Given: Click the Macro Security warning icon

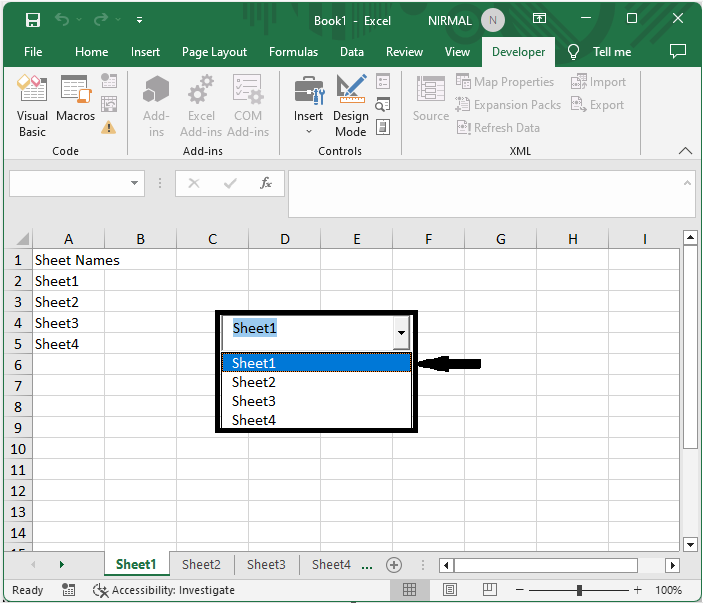Looking at the screenshot, I should [x=108, y=128].
